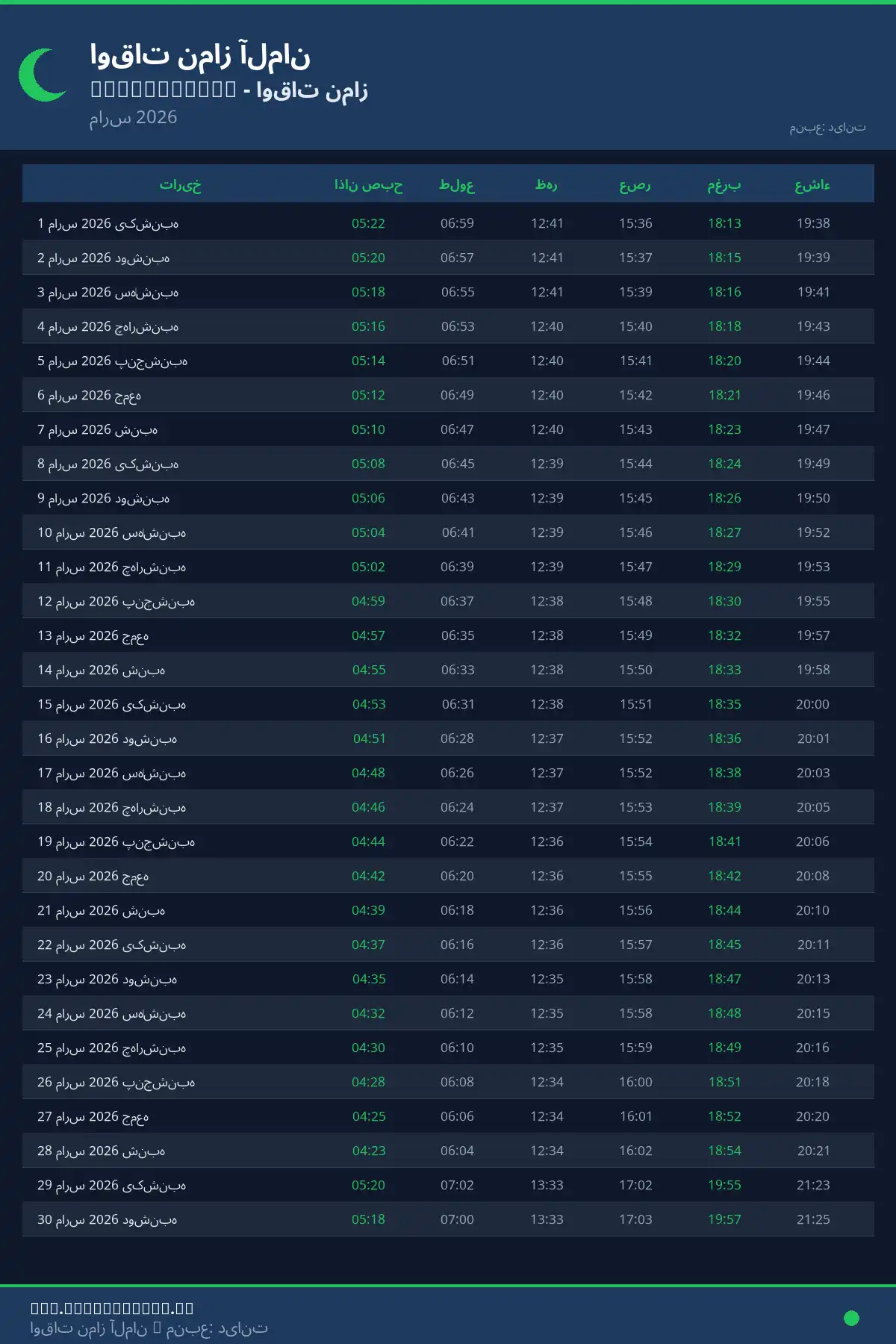
Task: Click the green crescent moon logo
Action: pyautogui.click(x=43, y=75)
